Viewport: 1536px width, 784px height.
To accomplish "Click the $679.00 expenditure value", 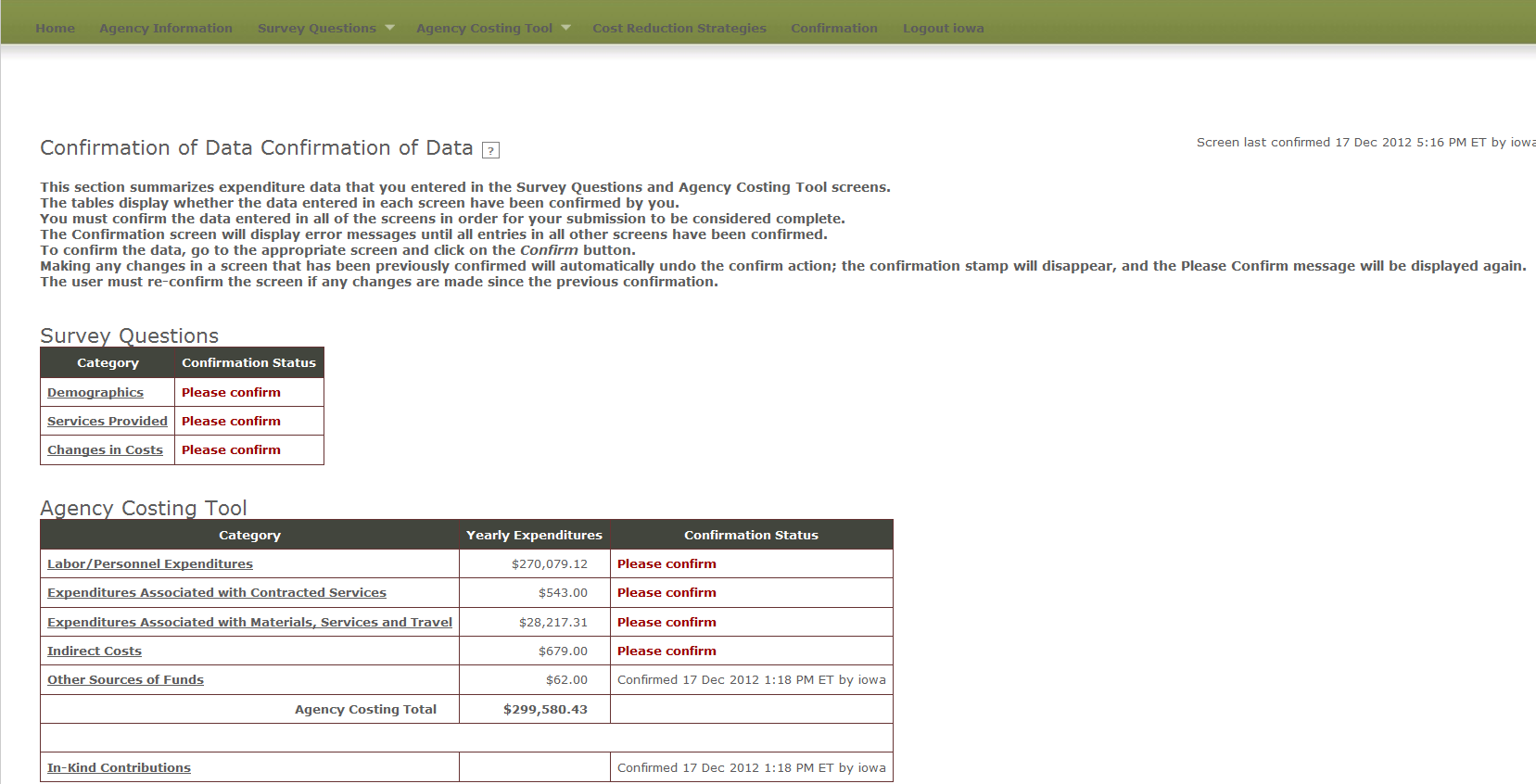I will [563, 651].
